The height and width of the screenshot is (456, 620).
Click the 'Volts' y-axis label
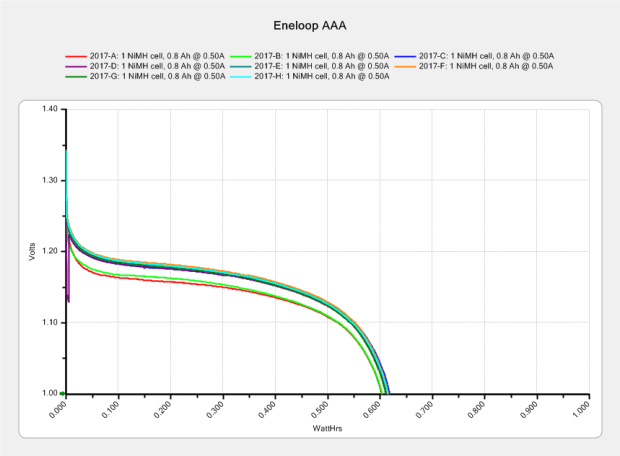click(32, 252)
